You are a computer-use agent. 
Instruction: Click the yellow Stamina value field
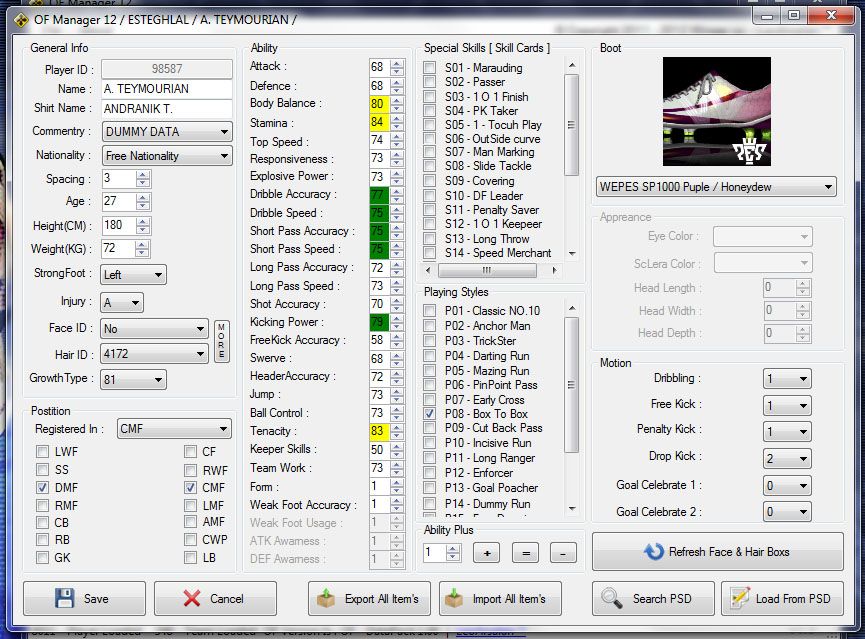tap(377, 122)
